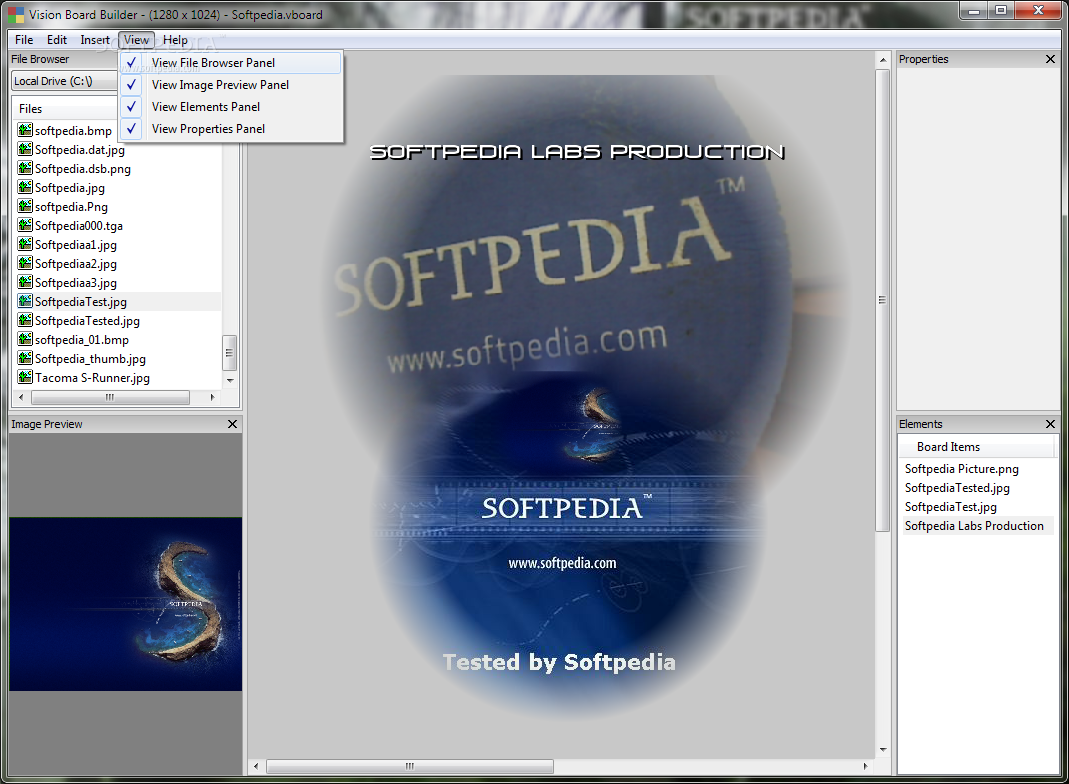Viewport: 1069px width, 784px height.
Task: Select the Softpedia_thumb.jpg file name
Action: [x=90, y=359]
